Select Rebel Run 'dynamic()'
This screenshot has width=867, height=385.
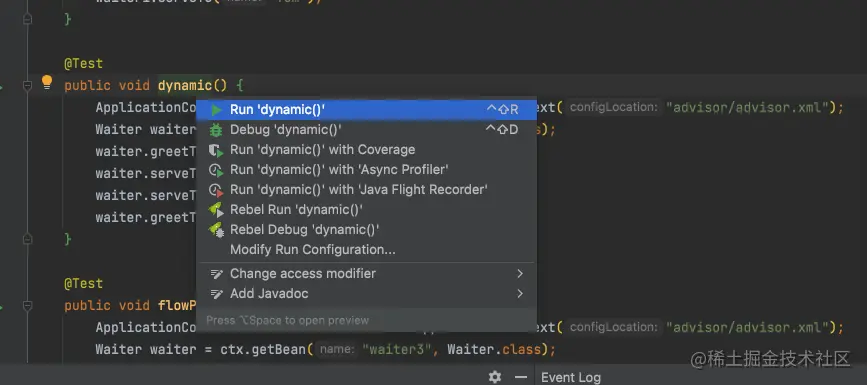click(366, 210)
